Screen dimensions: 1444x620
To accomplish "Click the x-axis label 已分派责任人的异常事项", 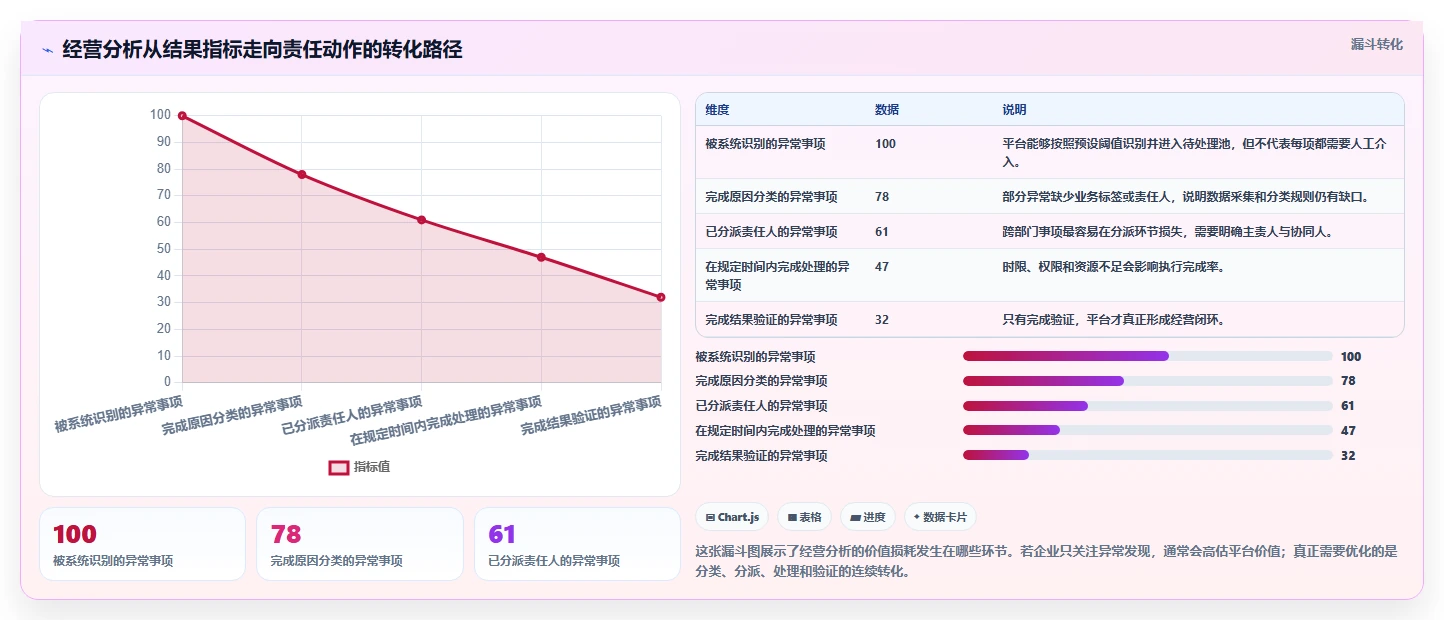I will [352, 415].
